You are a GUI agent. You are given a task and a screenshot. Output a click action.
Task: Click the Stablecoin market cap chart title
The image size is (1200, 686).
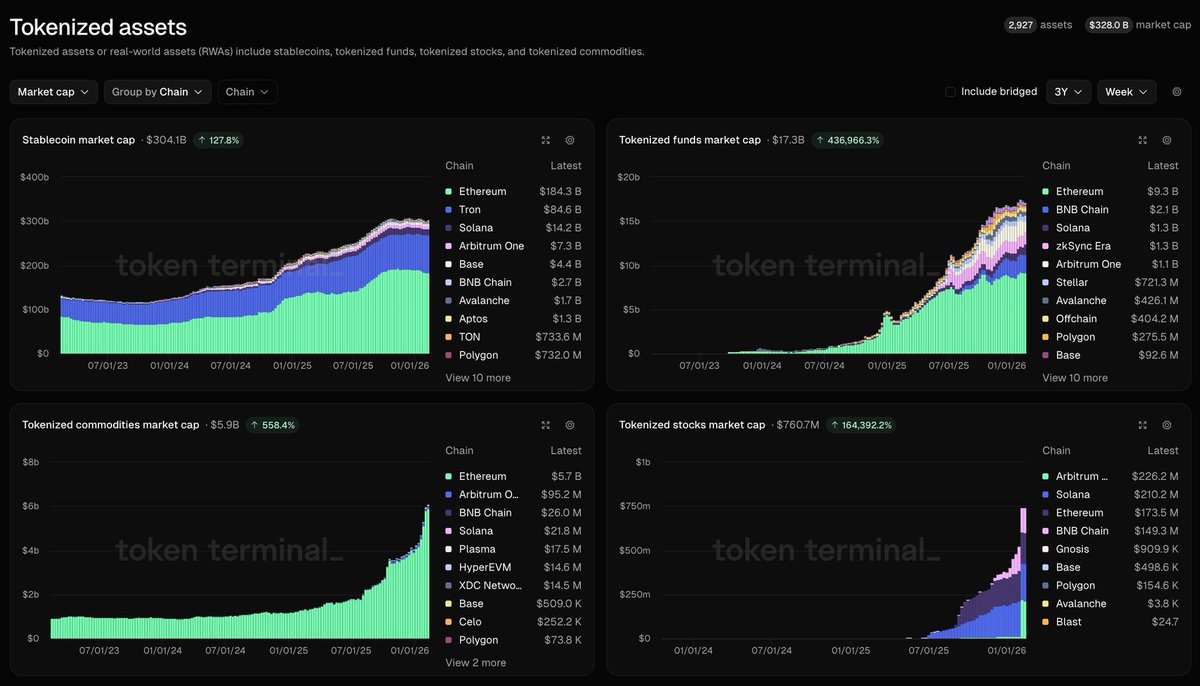(x=78, y=140)
